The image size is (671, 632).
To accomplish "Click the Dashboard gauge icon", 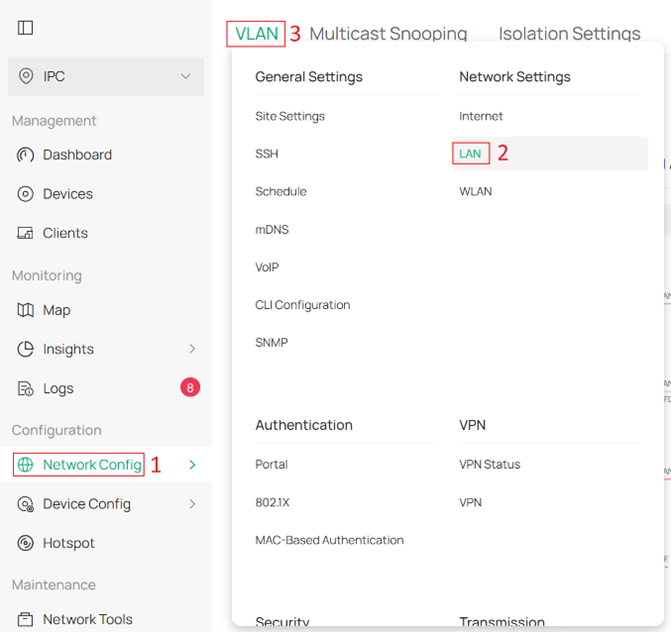I will [x=25, y=155].
